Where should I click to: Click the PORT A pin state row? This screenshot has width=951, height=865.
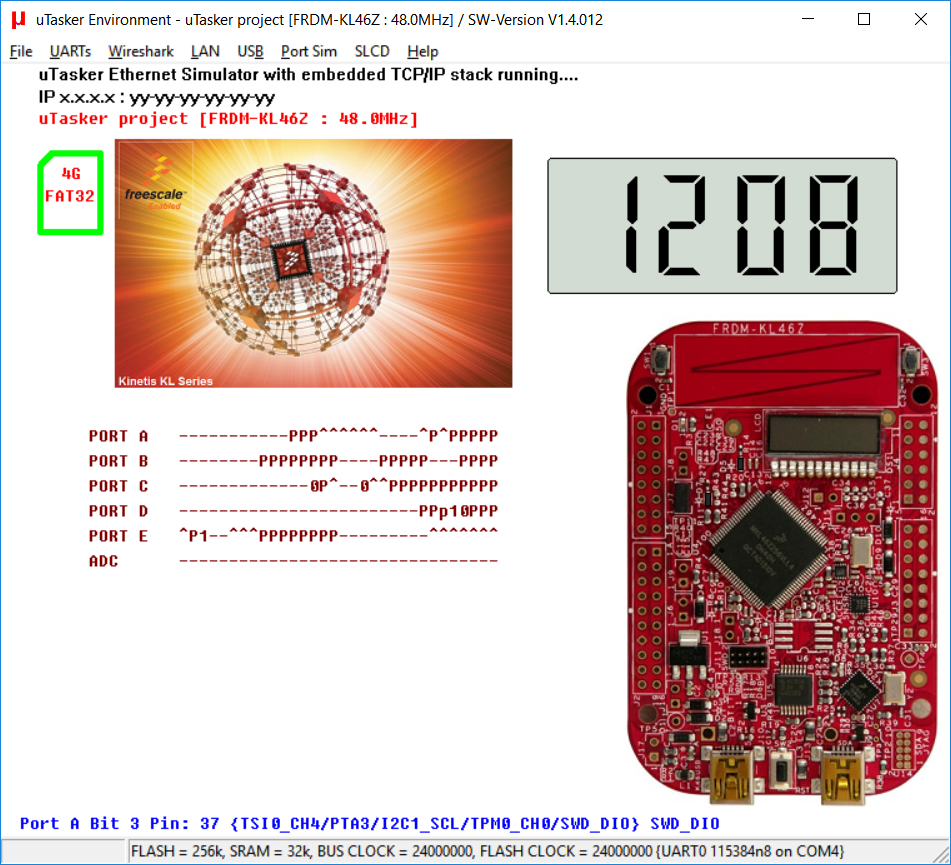click(338, 436)
